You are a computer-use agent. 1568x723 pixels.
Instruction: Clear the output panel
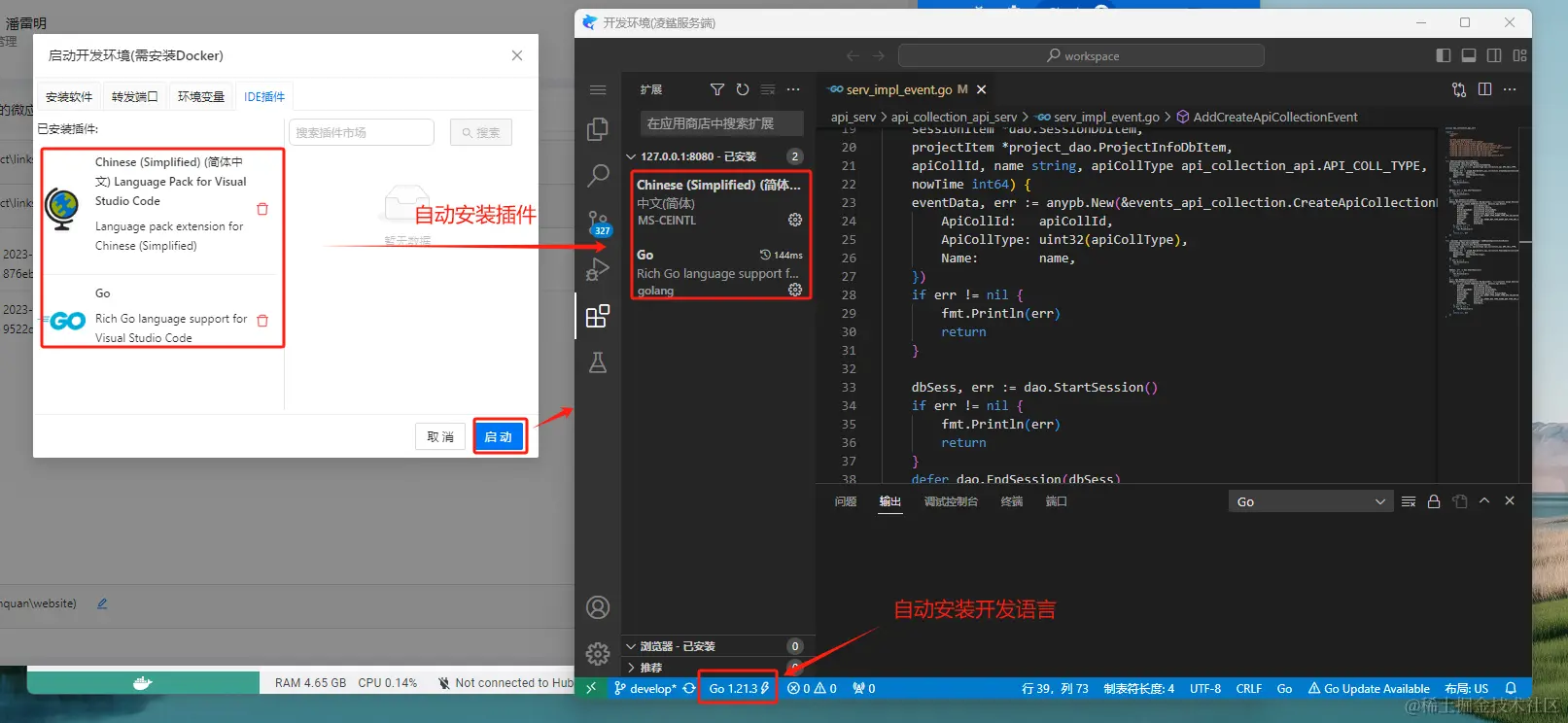click(1409, 501)
